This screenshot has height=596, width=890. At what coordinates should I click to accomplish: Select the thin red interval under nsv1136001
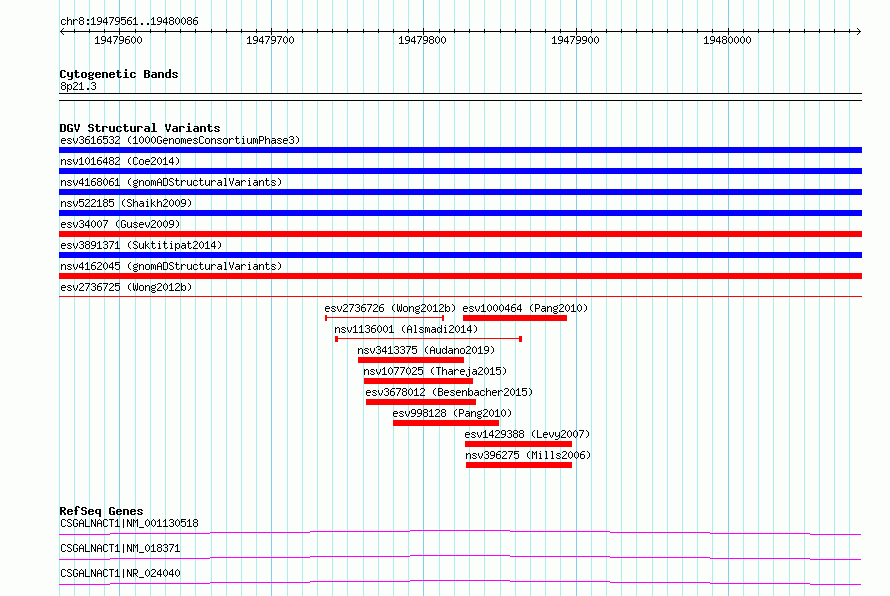429,339
